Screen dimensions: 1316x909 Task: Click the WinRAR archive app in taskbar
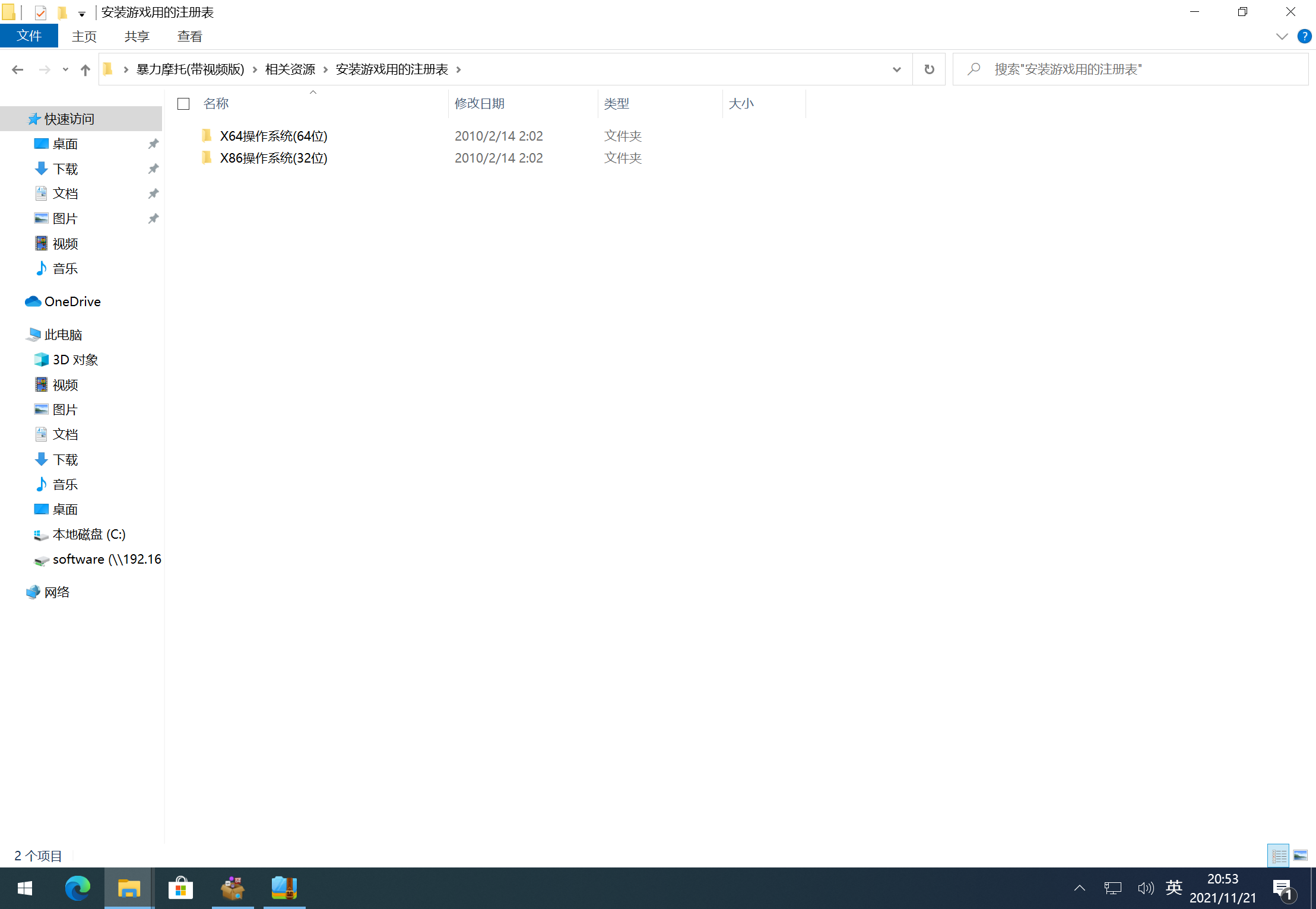pyautogui.click(x=284, y=888)
